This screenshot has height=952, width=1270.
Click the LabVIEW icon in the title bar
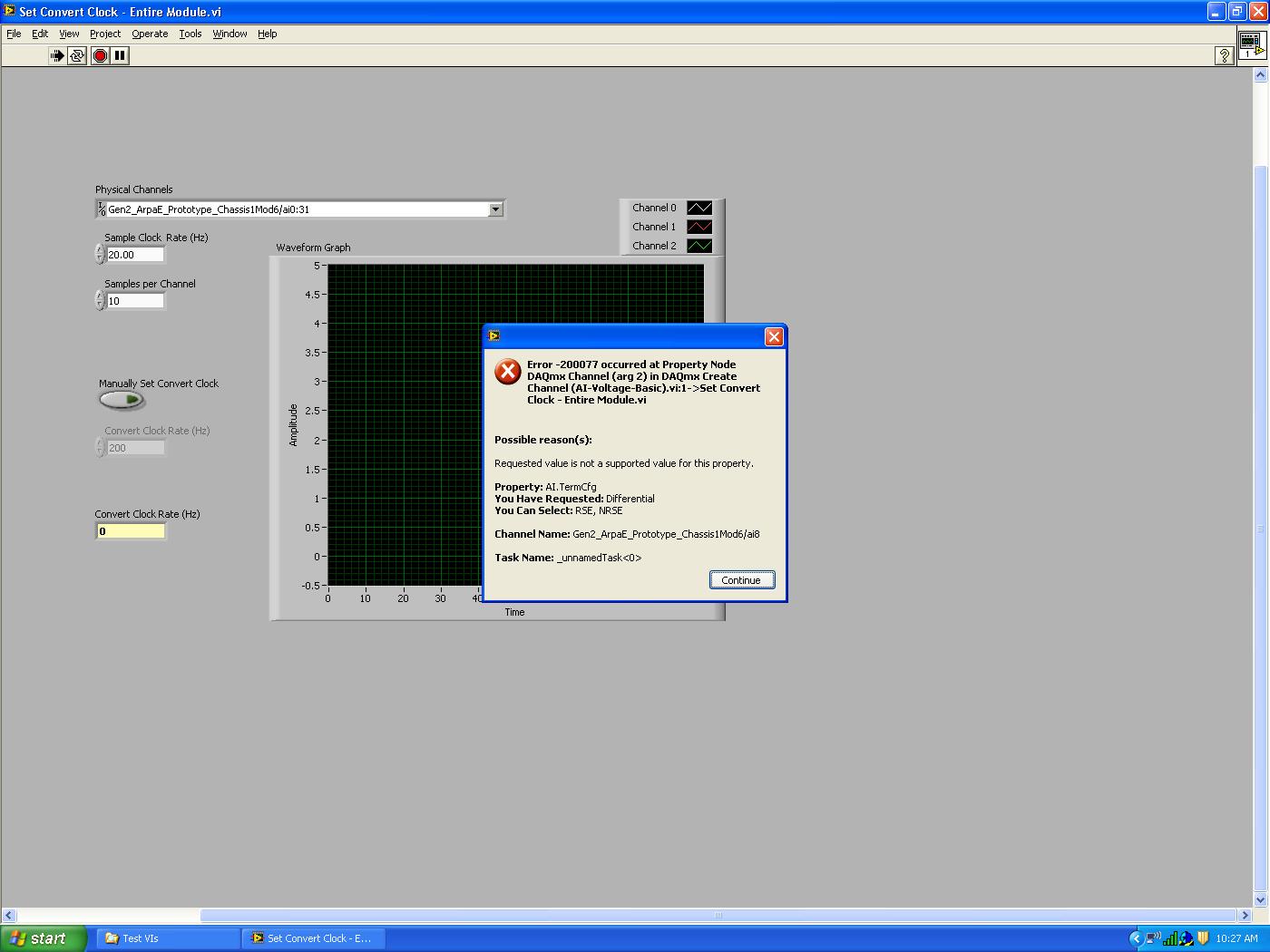point(9,11)
